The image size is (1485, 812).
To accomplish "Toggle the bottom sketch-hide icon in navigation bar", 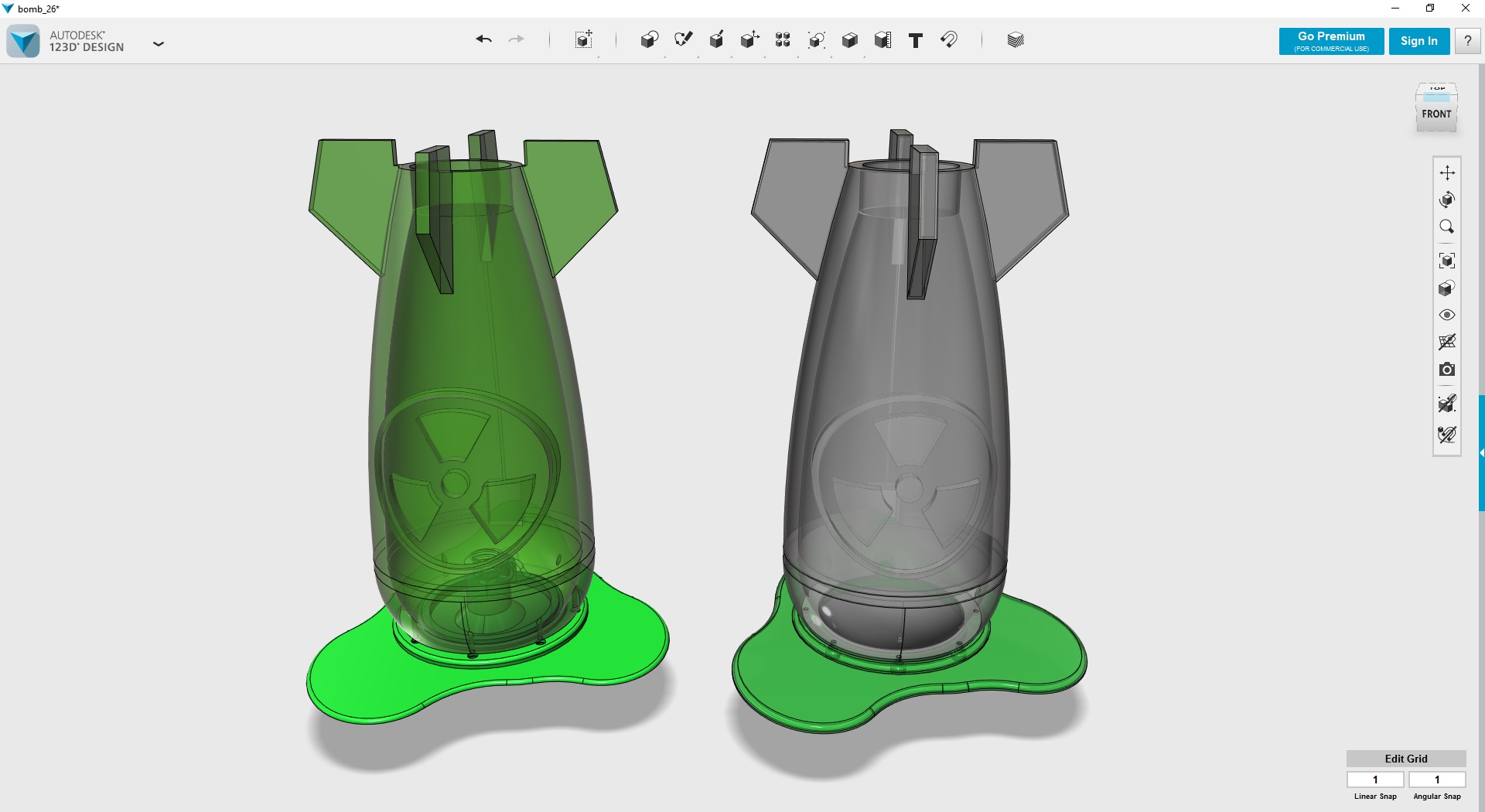I will tap(1447, 435).
